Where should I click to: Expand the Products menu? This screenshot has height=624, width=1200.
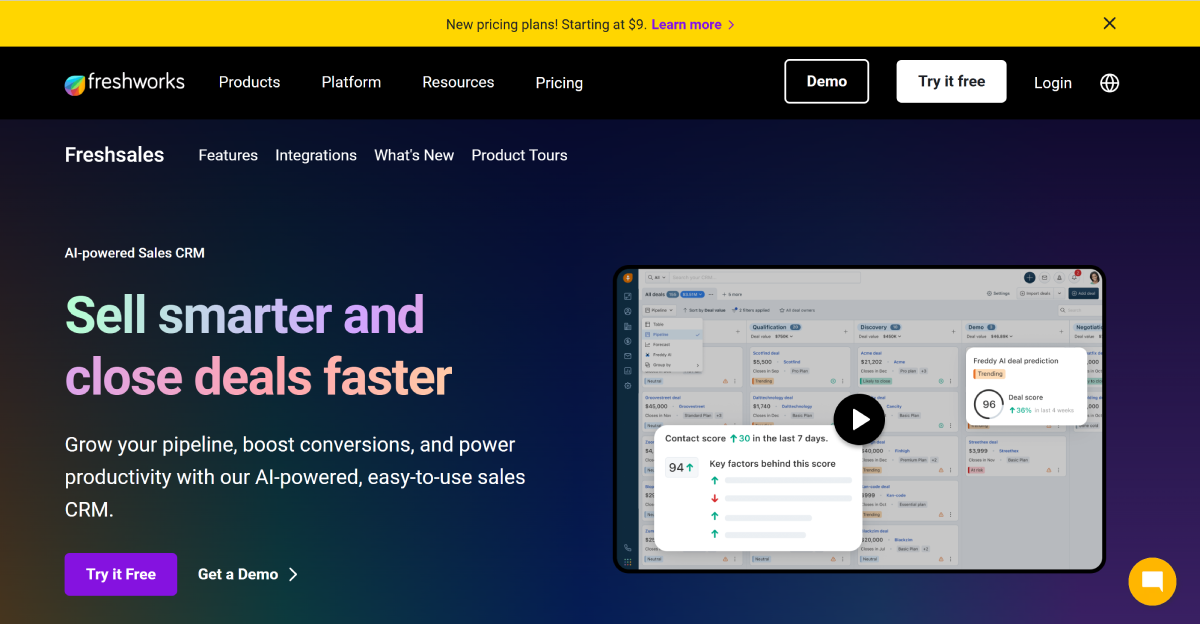[x=249, y=82]
